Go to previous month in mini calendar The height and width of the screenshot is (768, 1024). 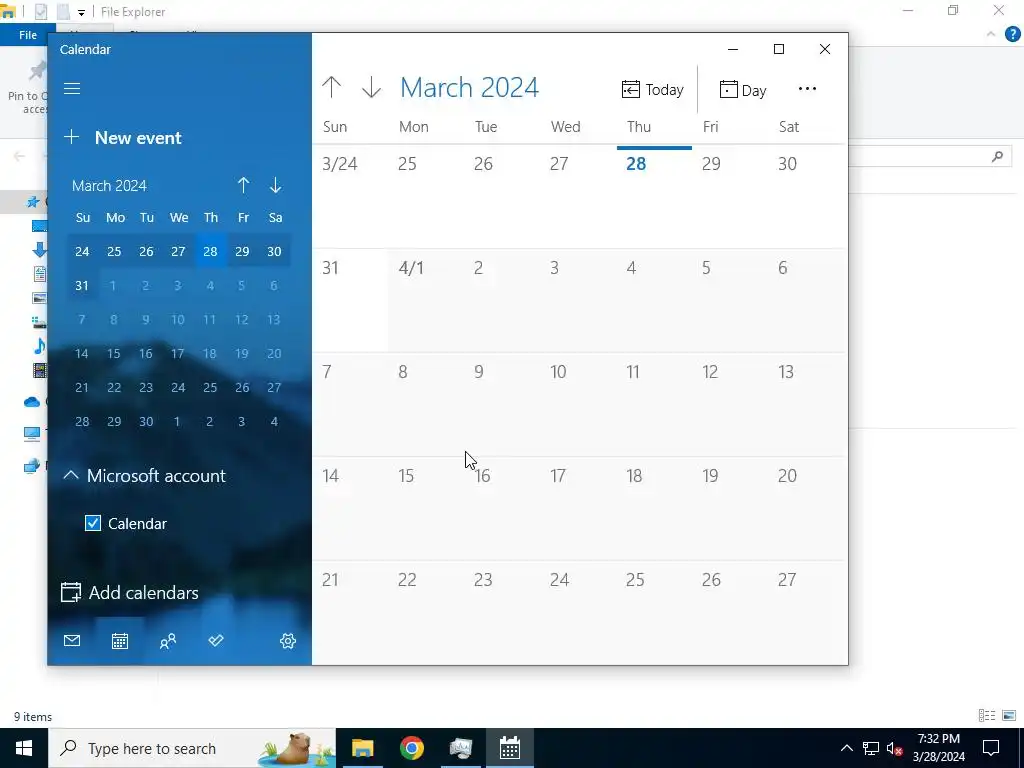click(244, 185)
